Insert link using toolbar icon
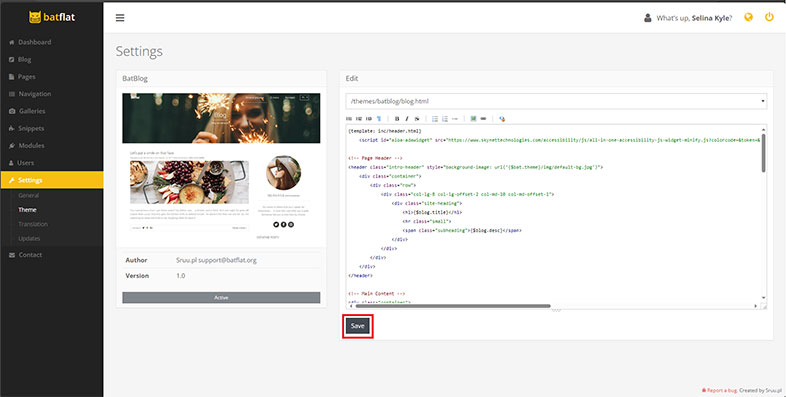The image size is (786, 397). [483, 119]
